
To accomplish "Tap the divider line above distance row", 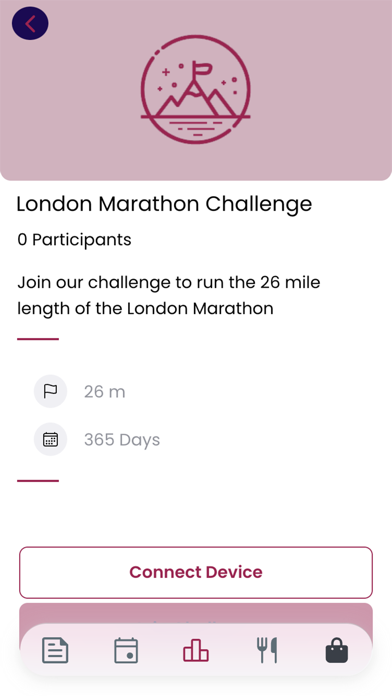I will (x=38, y=339).
